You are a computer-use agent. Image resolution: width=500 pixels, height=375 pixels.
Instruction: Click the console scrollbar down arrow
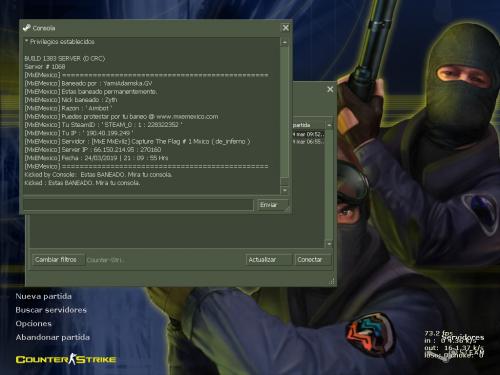284,190
